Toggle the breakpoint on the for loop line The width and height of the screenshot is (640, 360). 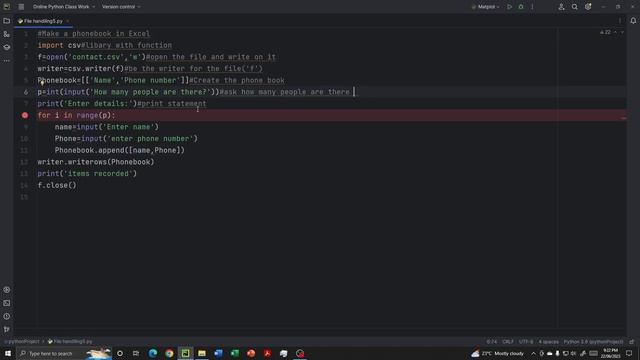tap(25, 116)
